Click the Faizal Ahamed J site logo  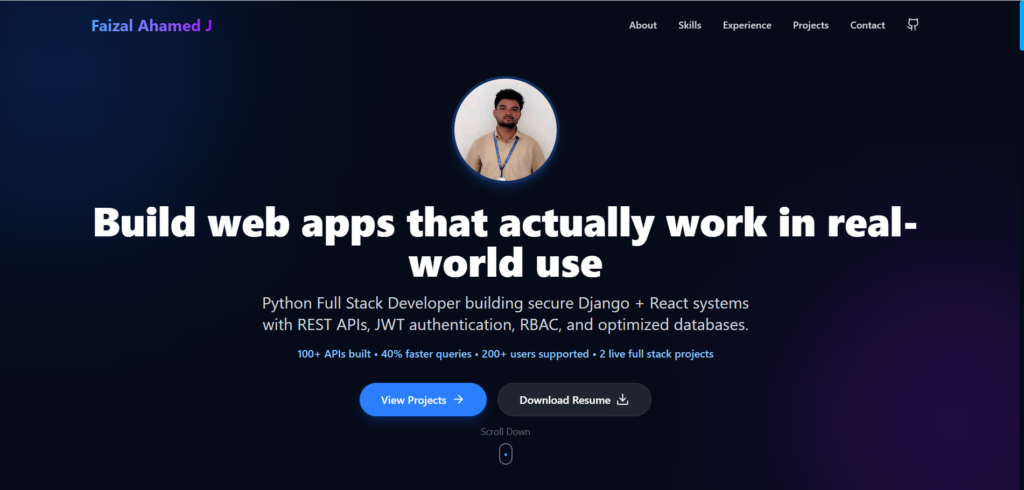pos(152,25)
